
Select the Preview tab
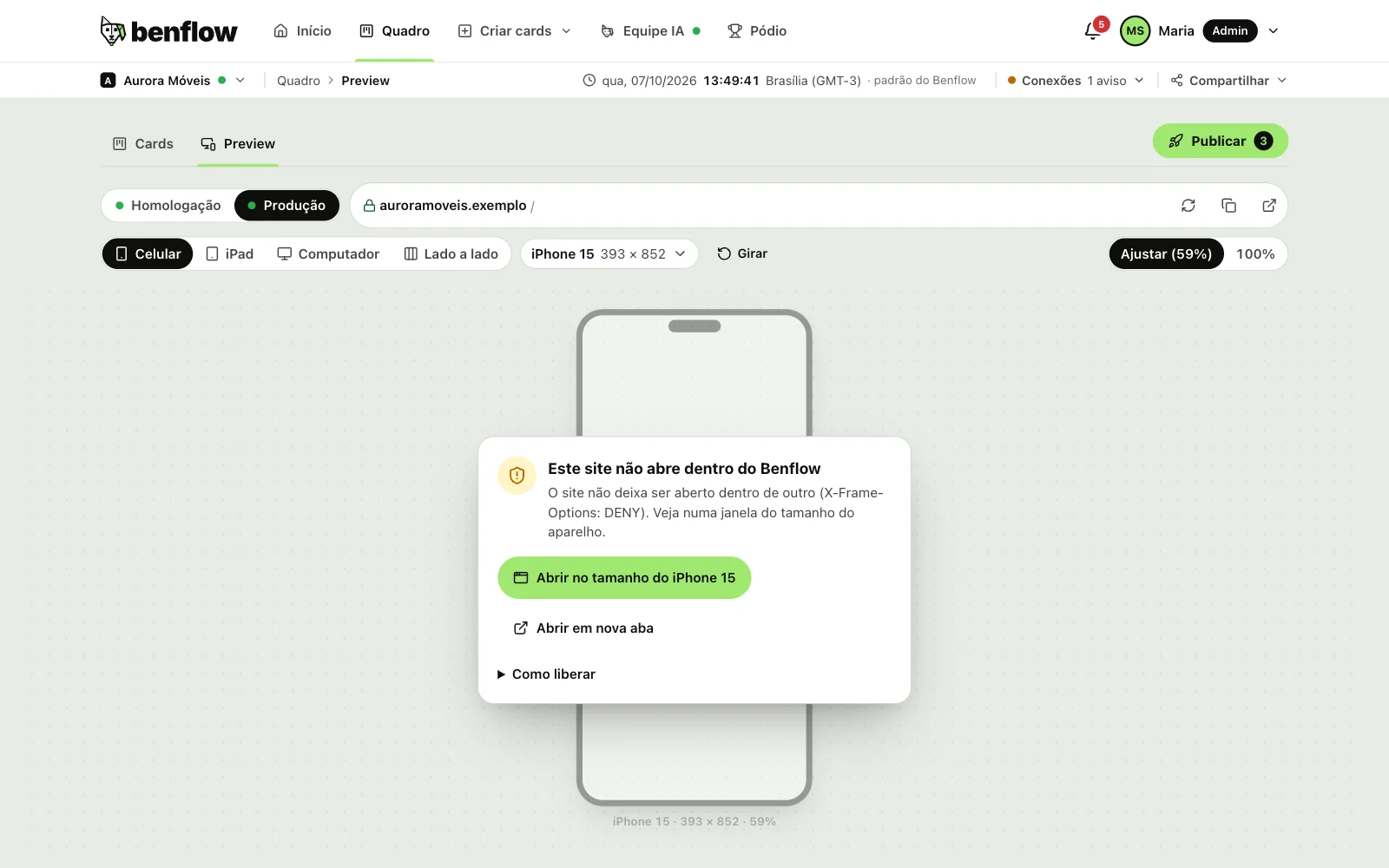[238, 144]
